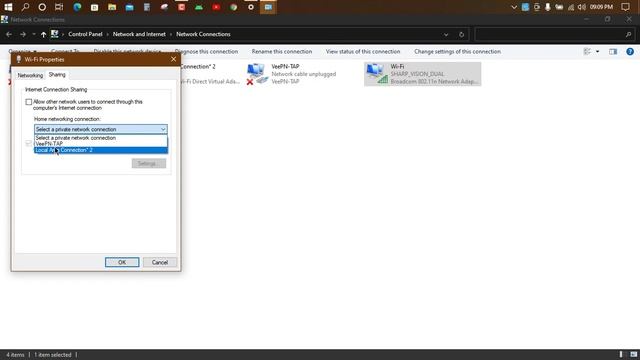Switch to details view in status bar

(x=621, y=355)
